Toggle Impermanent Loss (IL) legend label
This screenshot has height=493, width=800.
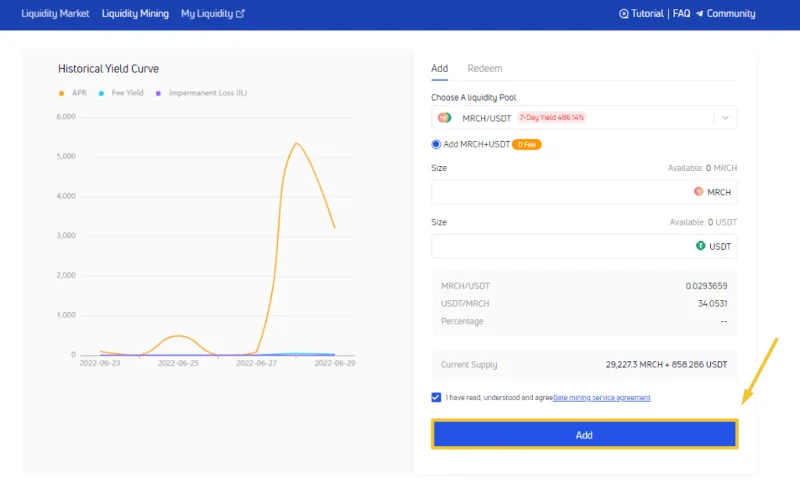[208, 93]
